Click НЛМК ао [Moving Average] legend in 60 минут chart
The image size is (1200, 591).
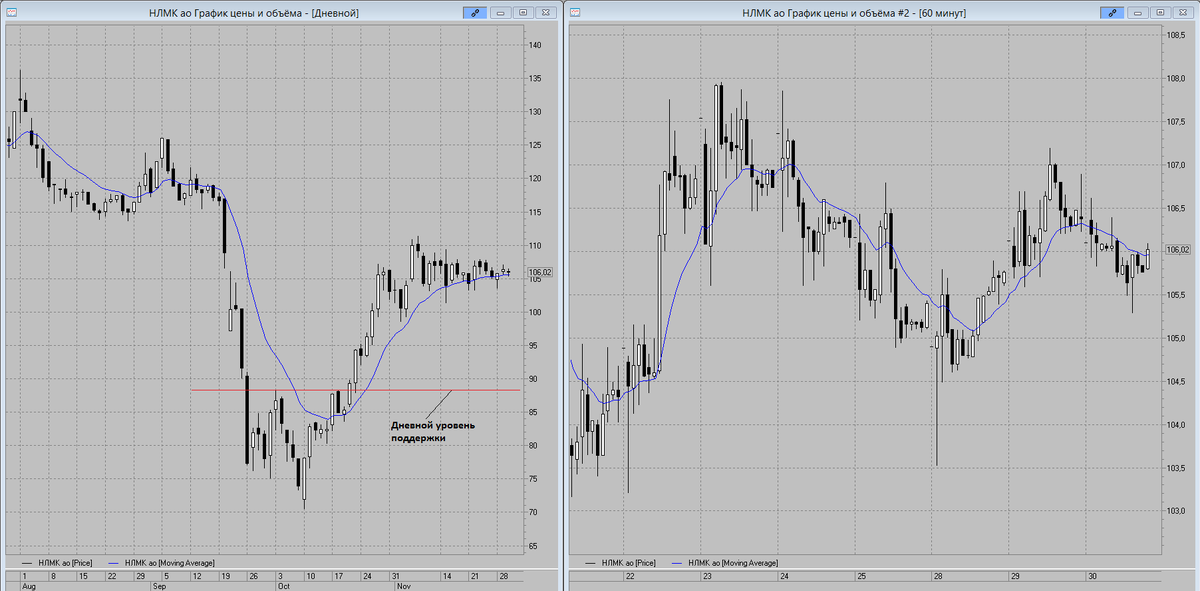tap(723, 563)
